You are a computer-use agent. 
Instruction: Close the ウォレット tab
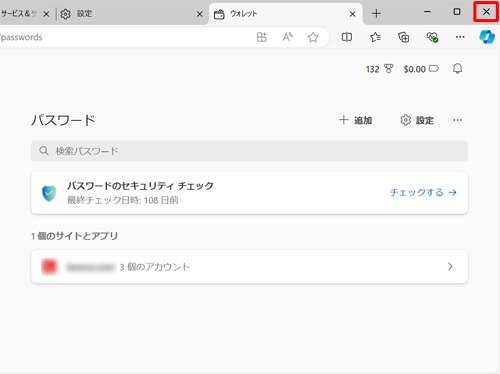coord(352,14)
